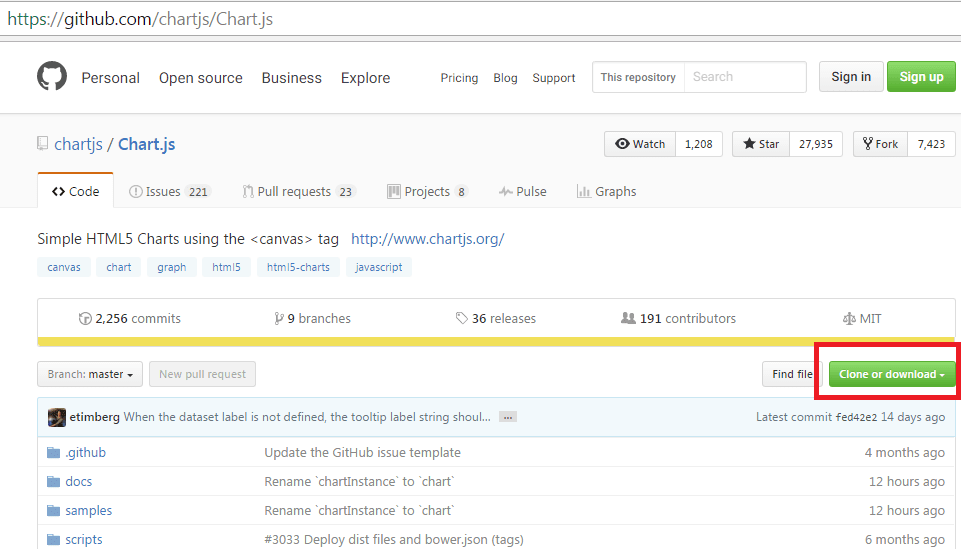Click the Watch button

(640, 144)
